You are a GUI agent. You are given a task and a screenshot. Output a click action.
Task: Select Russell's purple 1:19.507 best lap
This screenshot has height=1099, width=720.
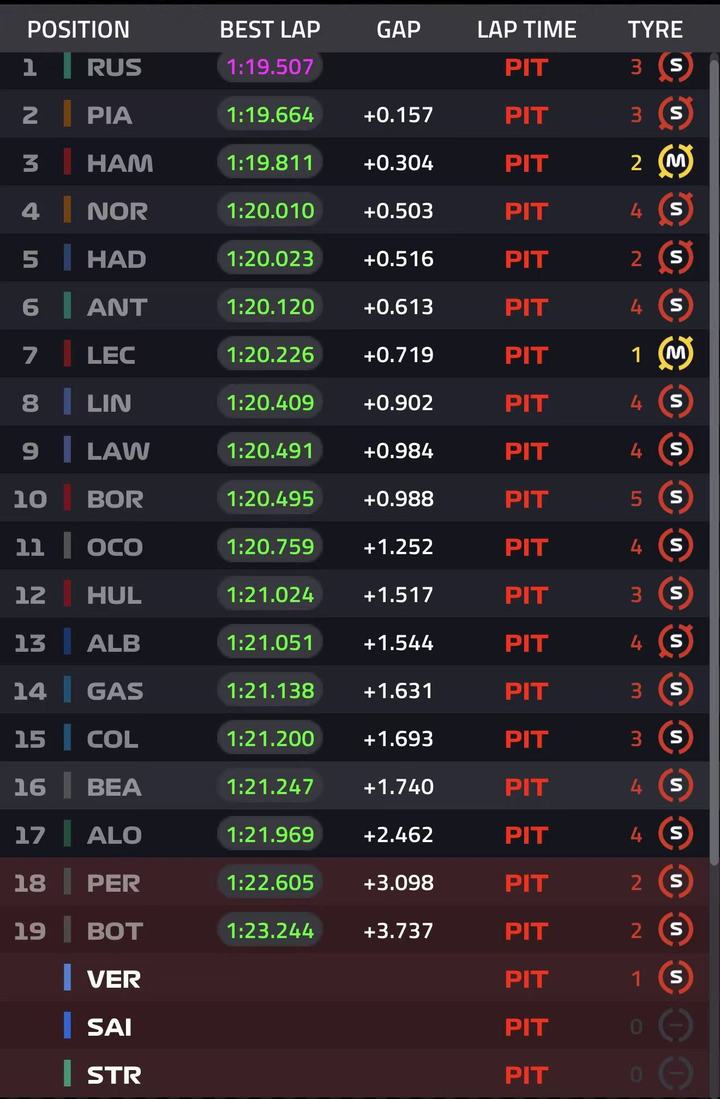tap(270, 67)
